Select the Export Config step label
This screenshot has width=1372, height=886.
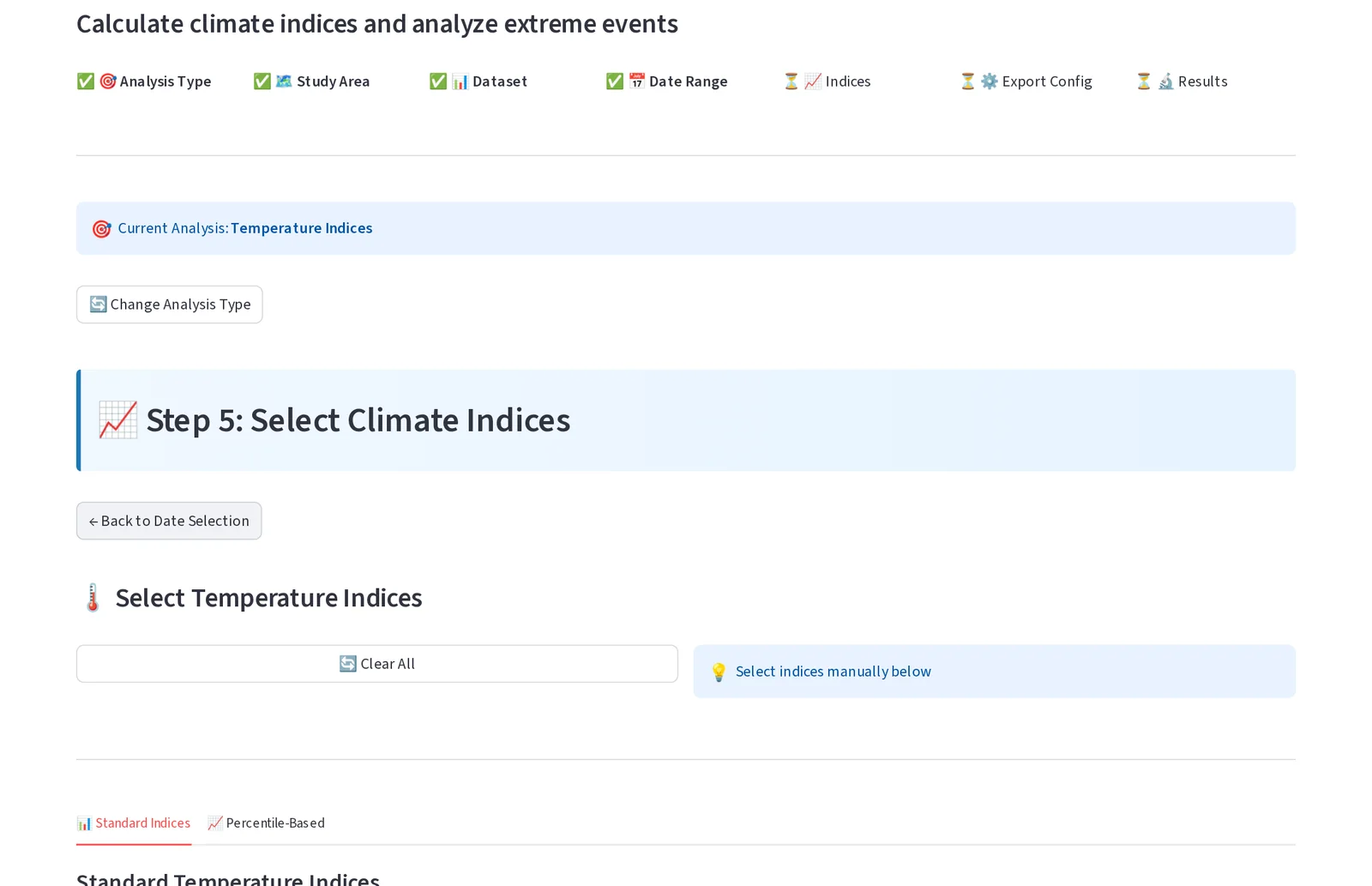[x=1047, y=81]
